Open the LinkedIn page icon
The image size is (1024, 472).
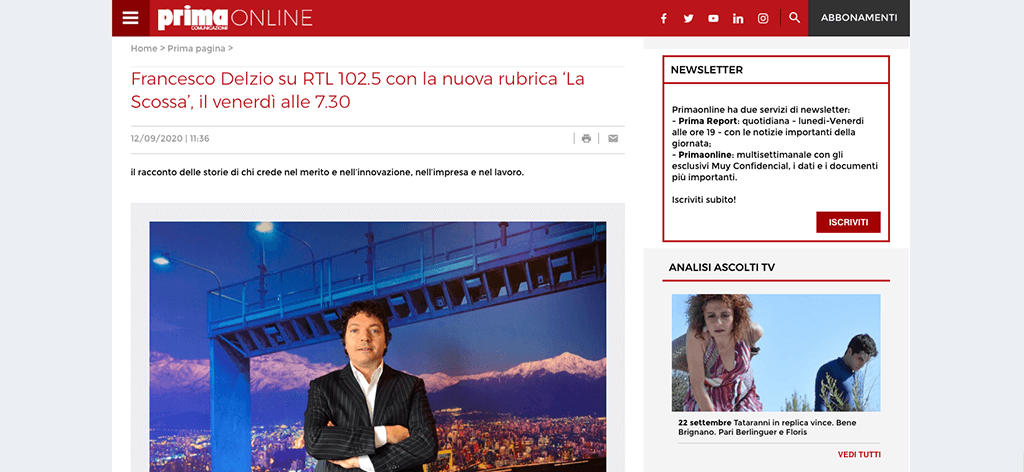pyautogui.click(x=738, y=18)
